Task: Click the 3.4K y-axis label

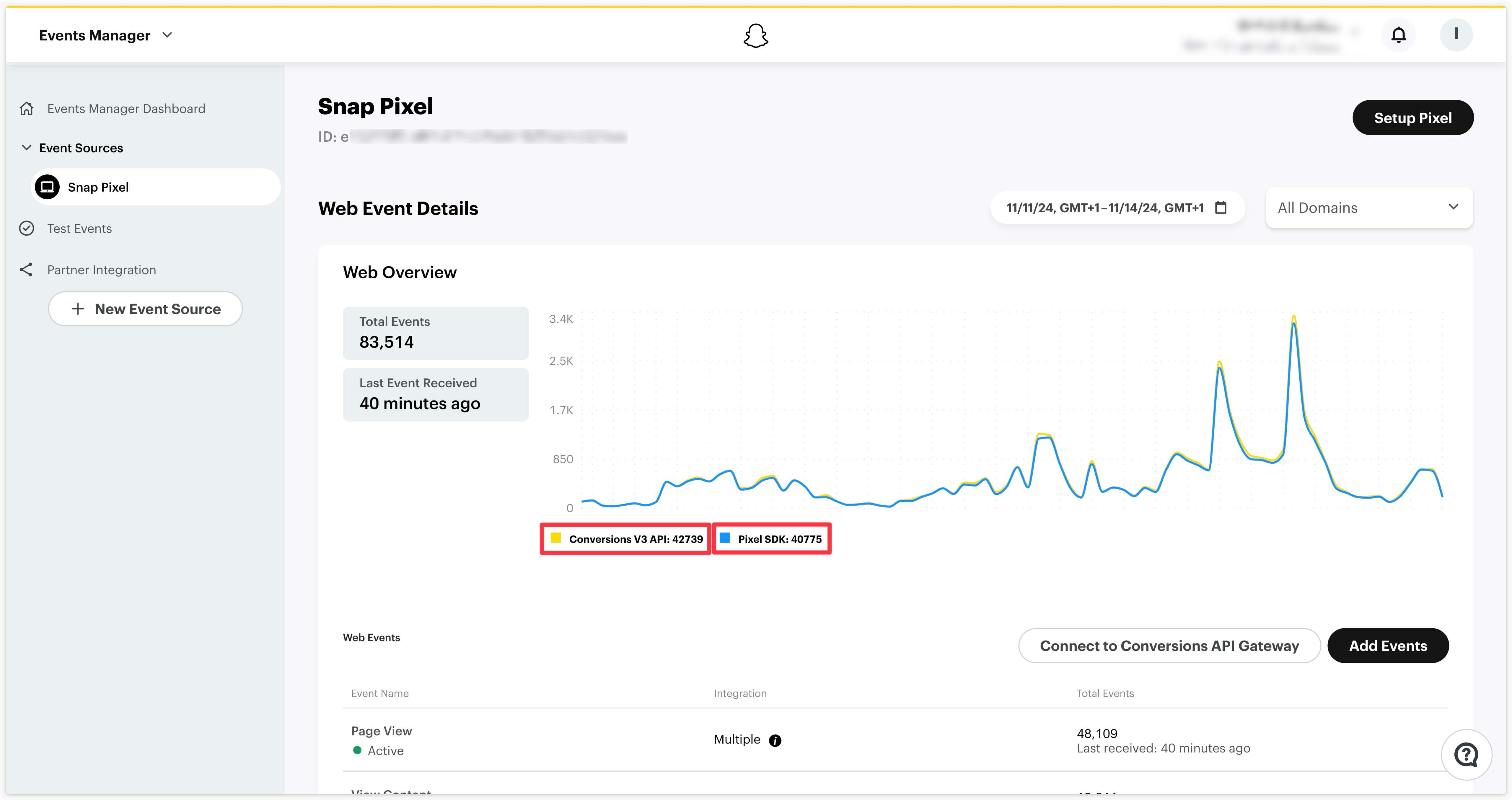Action: (x=561, y=319)
